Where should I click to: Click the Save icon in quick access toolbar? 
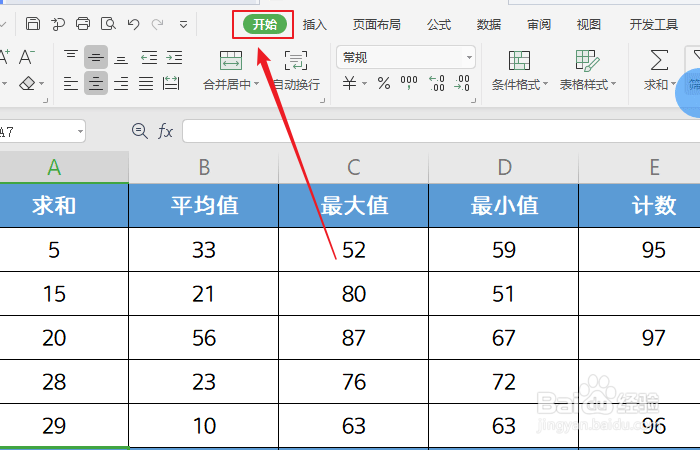pyautogui.click(x=33, y=24)
